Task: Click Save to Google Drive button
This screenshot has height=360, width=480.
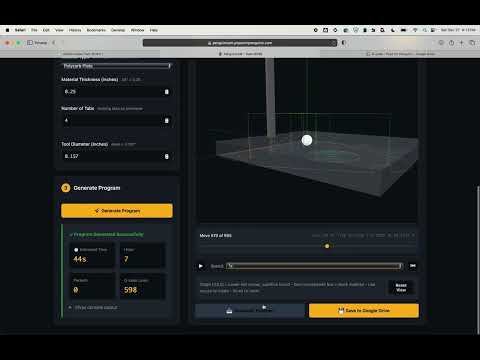Action: (x=364, y=310)
